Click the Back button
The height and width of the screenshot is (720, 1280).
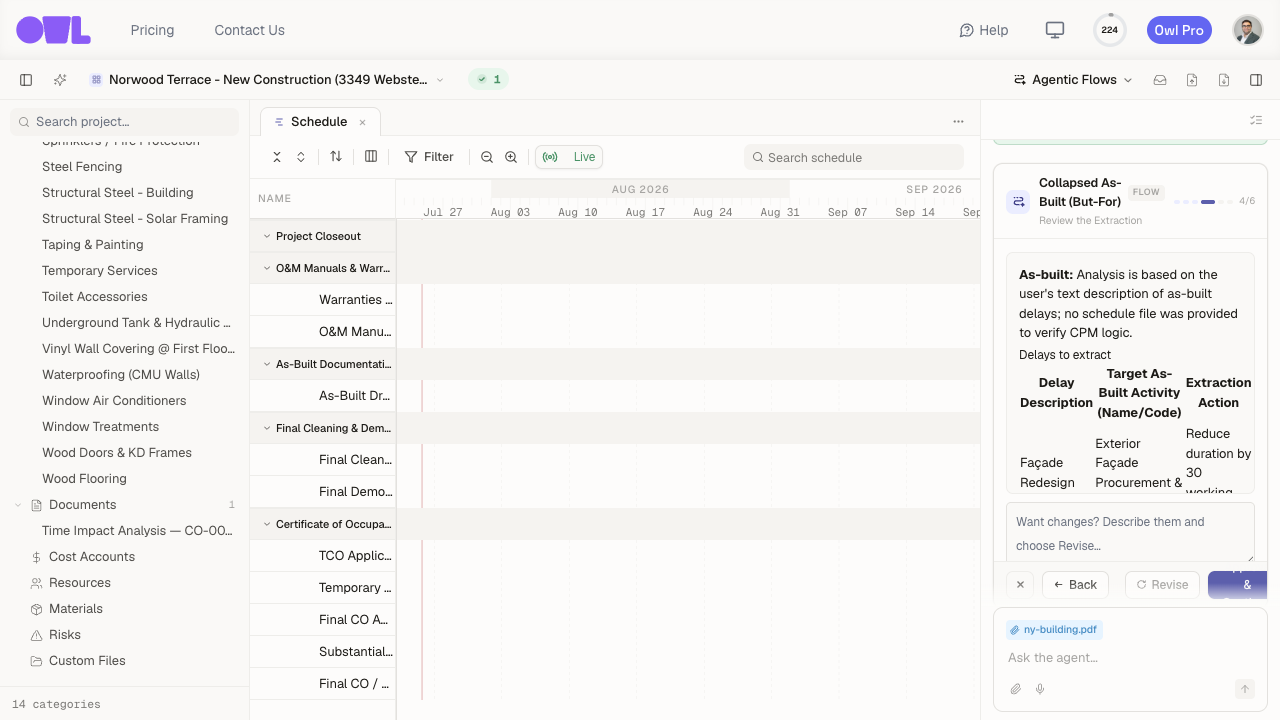pos(1075,585)
